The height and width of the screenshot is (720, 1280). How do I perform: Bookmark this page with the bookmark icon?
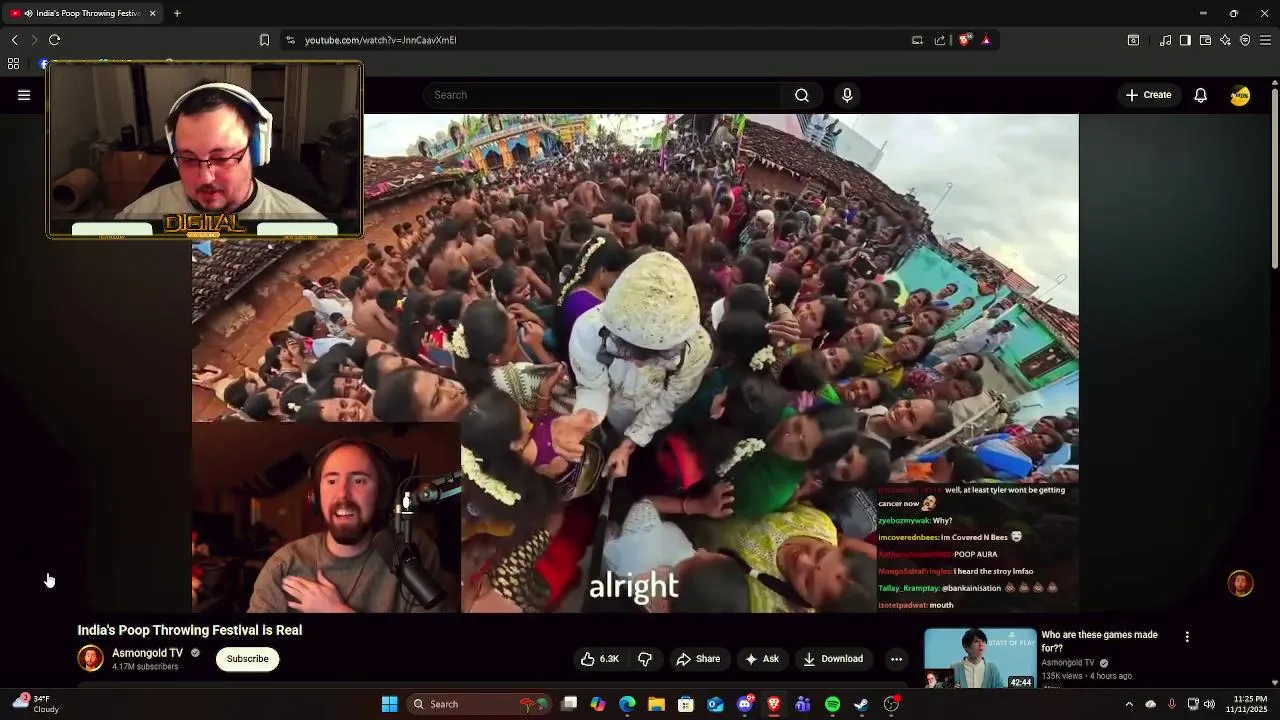pyautogui.click(x=264, y=40)
